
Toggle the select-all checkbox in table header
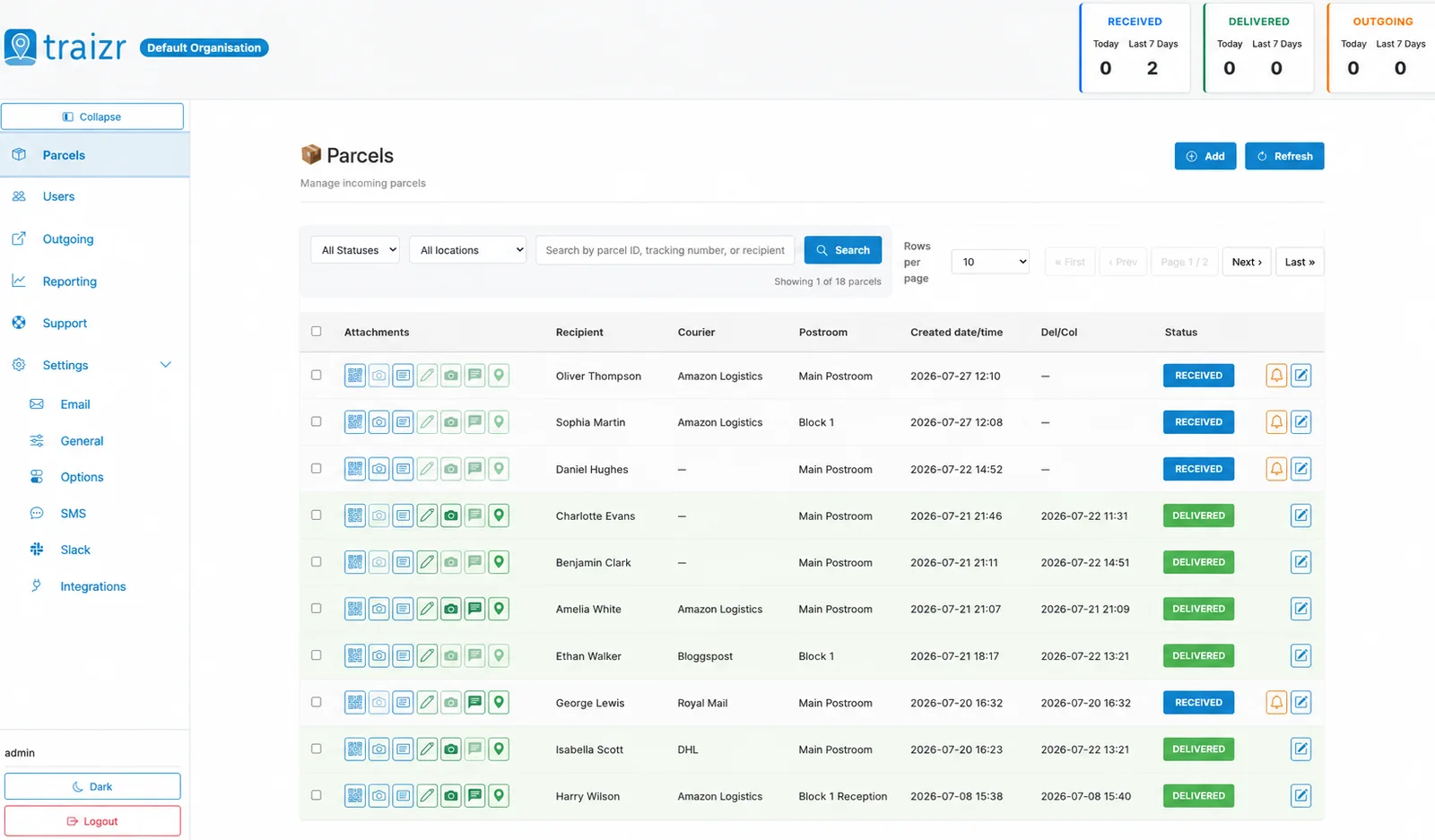coord(316,331)
